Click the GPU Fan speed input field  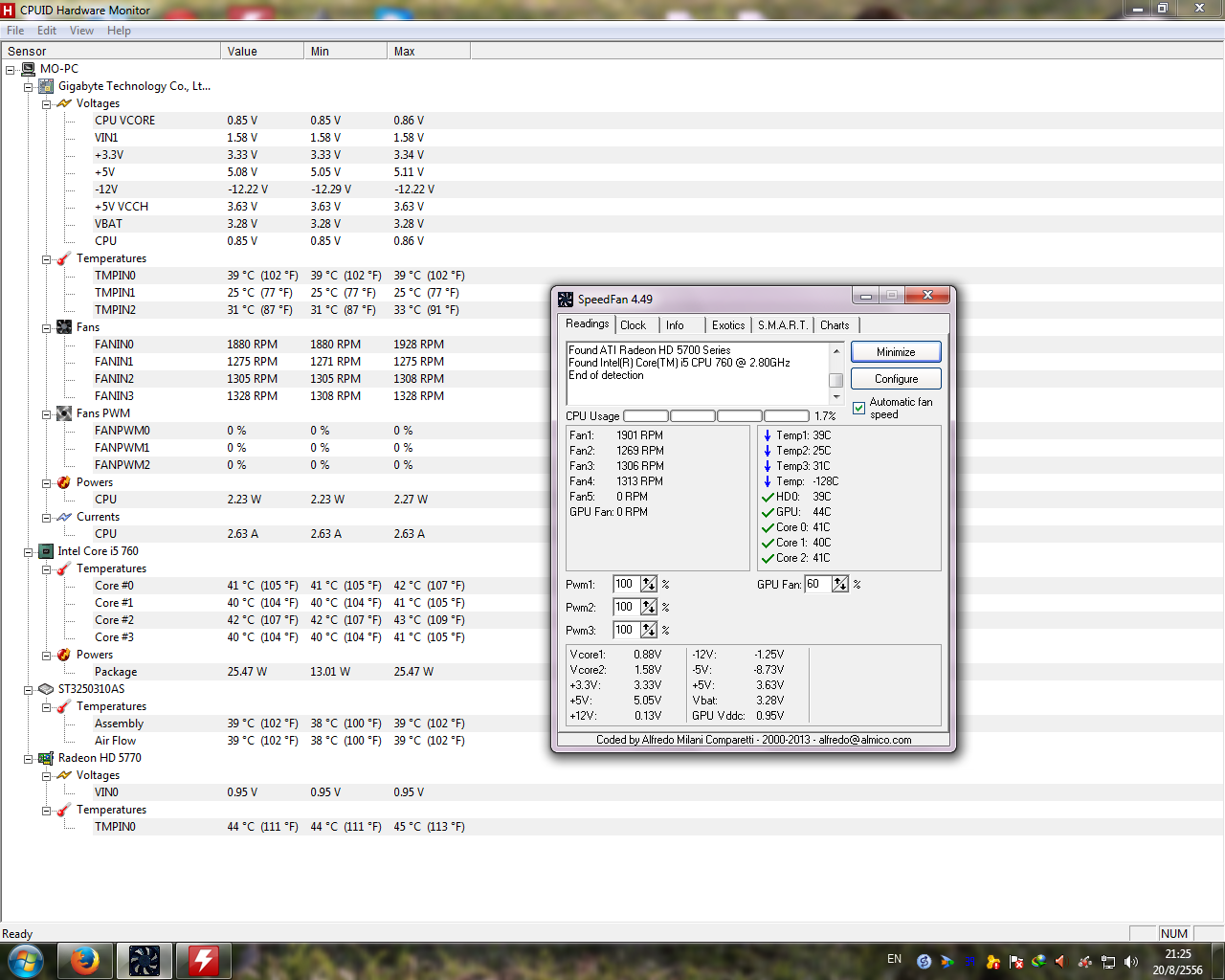click(x=817, y=584)
